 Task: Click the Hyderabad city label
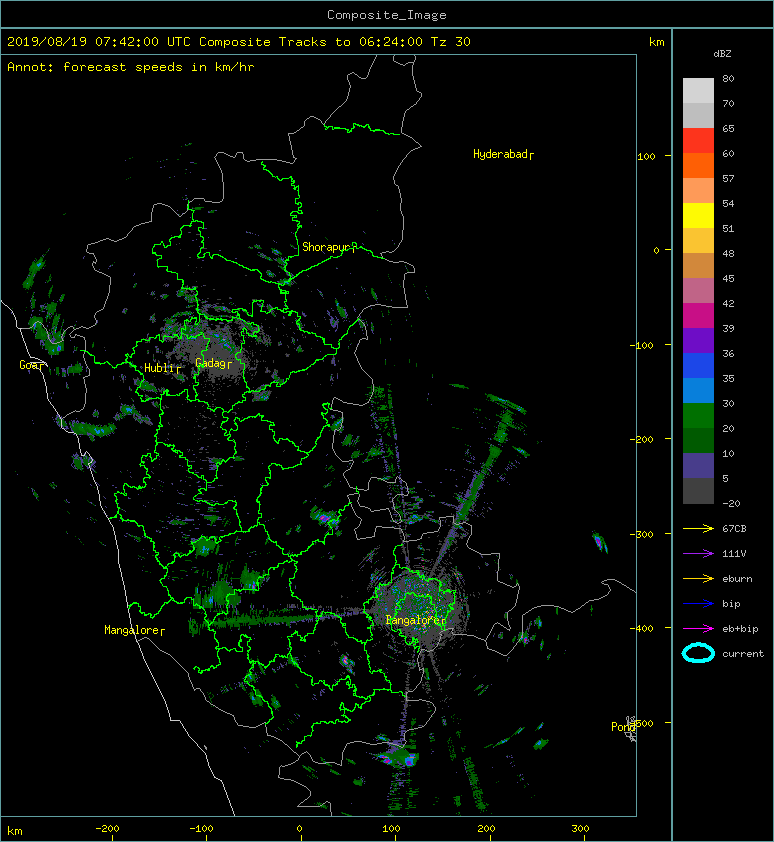[501, 154]
